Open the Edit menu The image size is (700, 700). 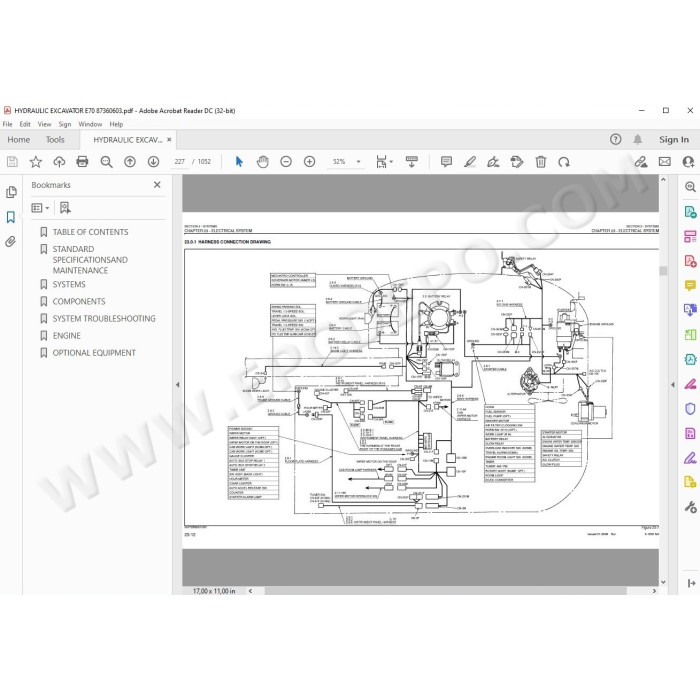coord(25,124)
